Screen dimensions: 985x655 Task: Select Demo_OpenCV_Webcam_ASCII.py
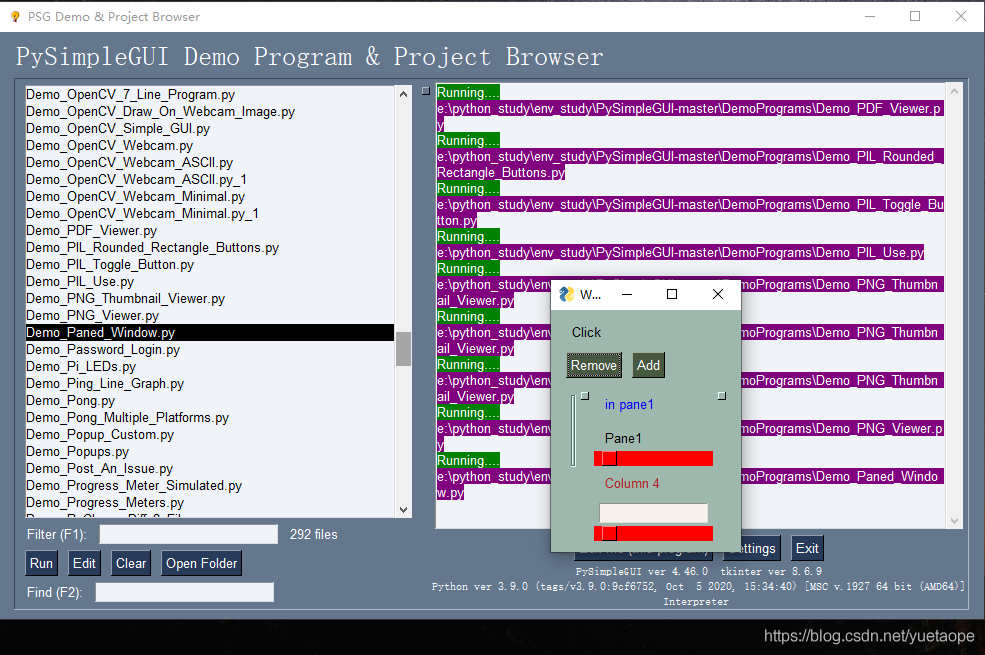(210, 162)
